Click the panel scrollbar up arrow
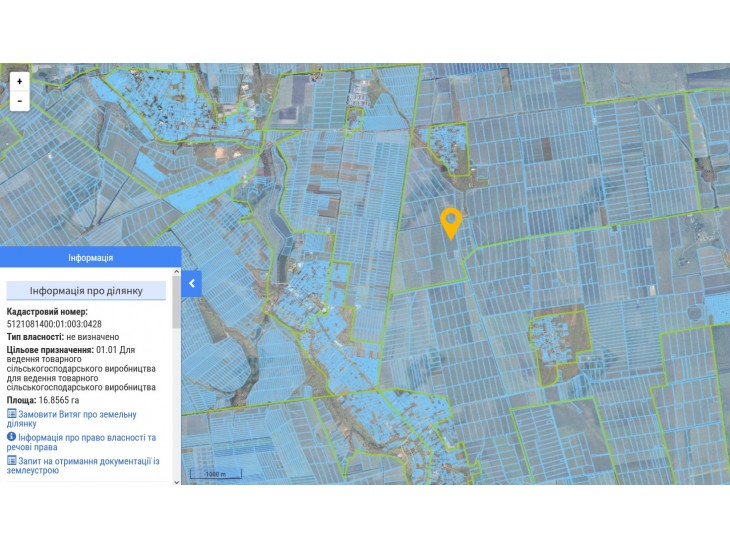The height and width of the screenshot is (547, 730). tap(176, 272)
